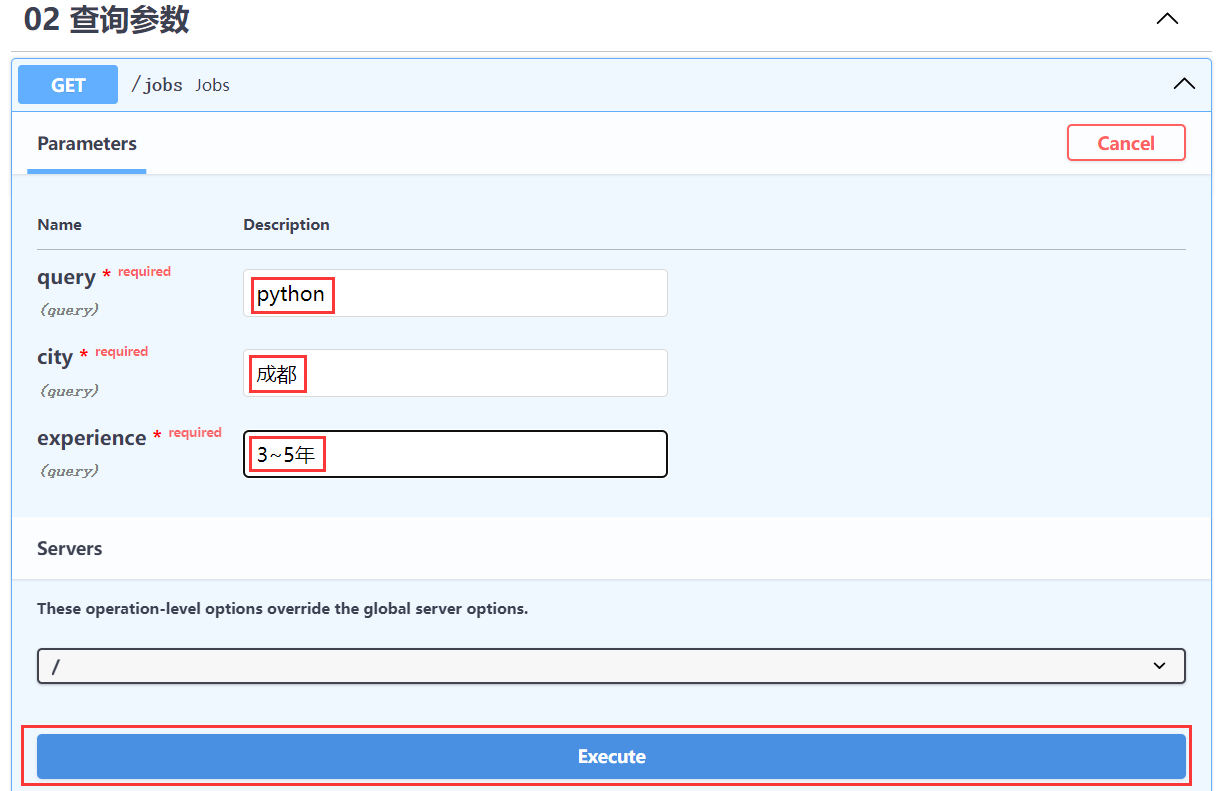The image size is (1224, 791).
Task: Click the 02 查询参数 heading text
Action: [106, 20]
